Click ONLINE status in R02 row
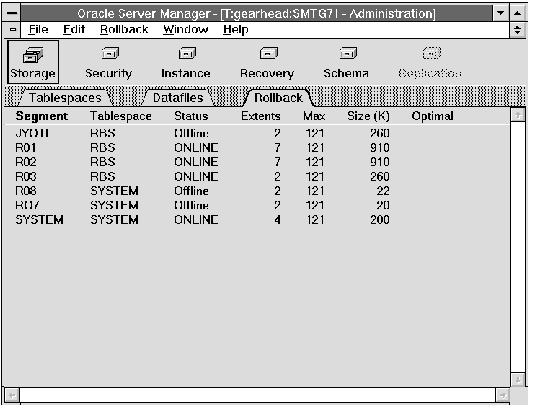The height and width of the screenshot is (409, 536). pos(196,162)
